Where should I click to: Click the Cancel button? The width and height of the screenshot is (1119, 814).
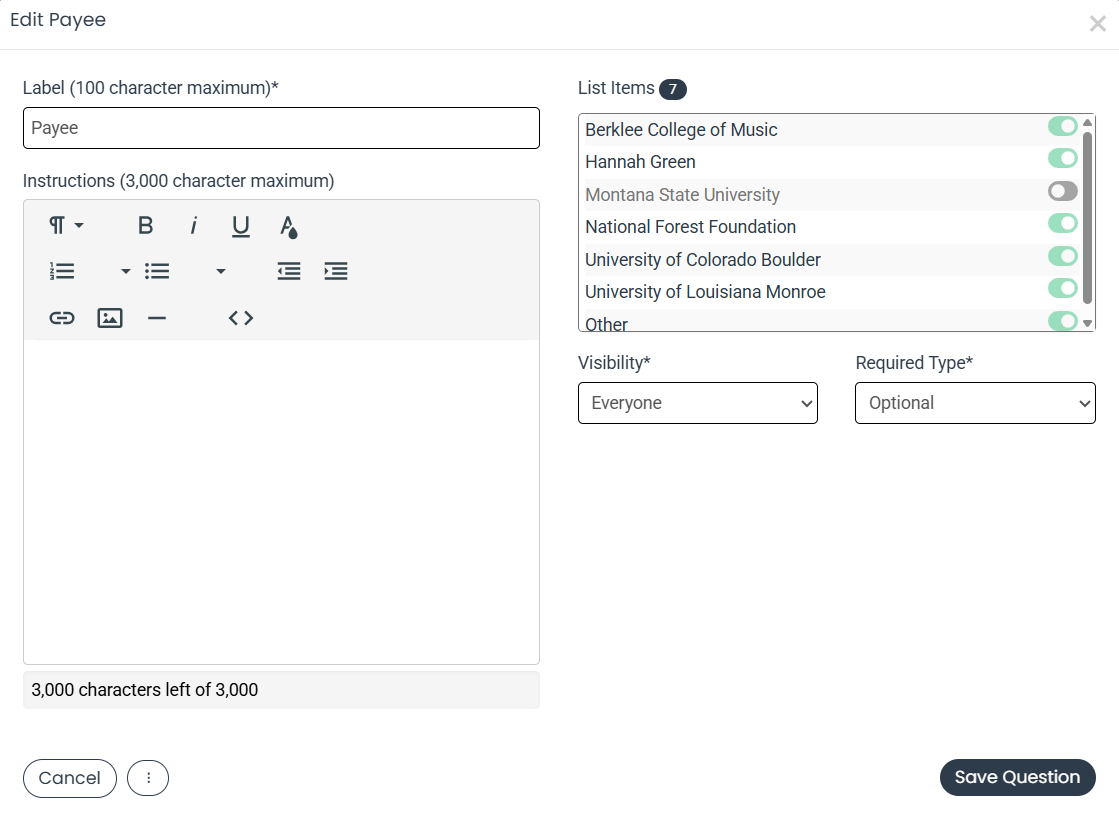coord(69,778)
